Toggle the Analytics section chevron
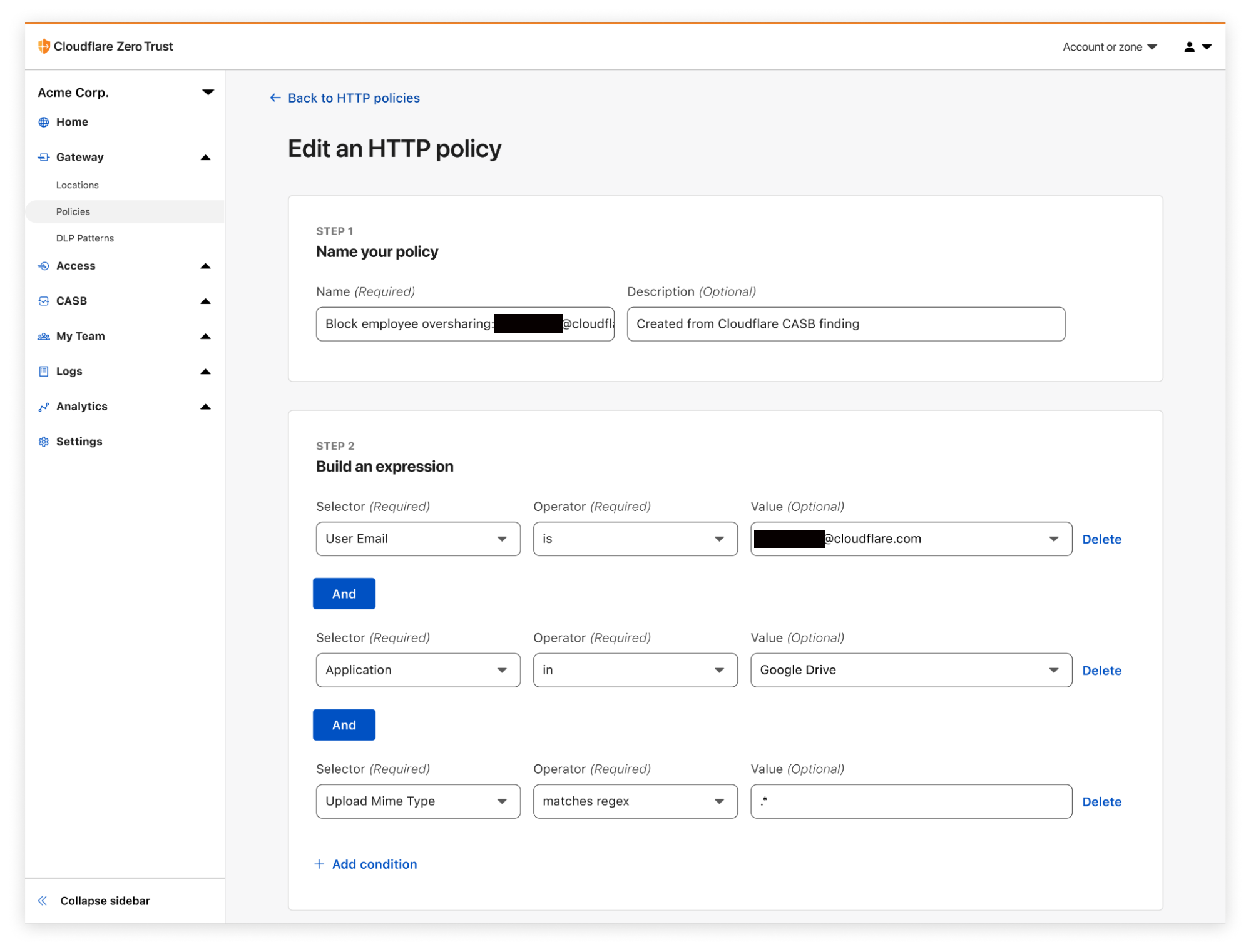The image size is (1251, 952). 205,407
